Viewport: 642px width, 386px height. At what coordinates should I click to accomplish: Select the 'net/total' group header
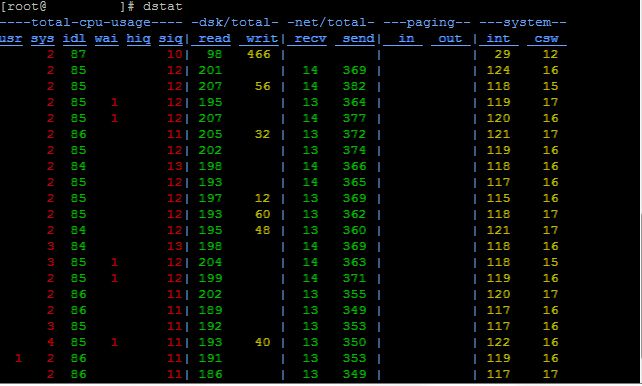(330, 23)
